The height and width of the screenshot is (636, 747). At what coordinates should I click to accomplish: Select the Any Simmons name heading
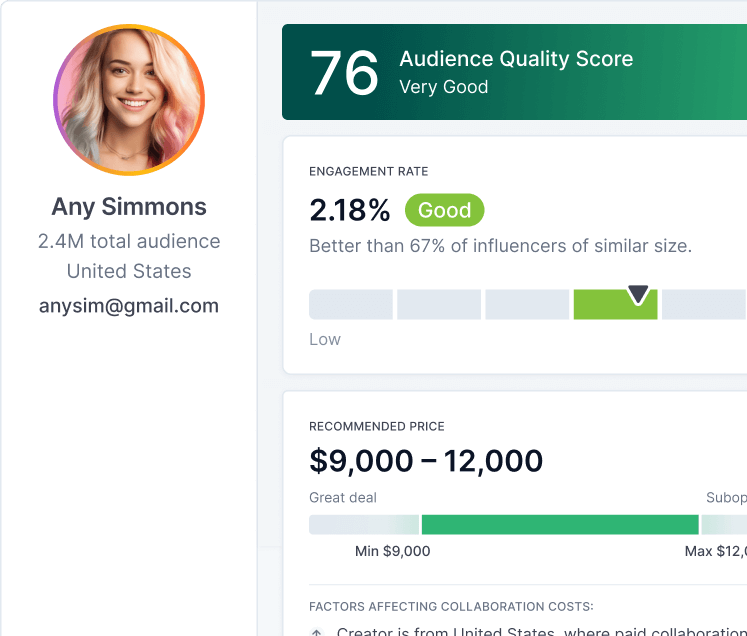[129, 207]
